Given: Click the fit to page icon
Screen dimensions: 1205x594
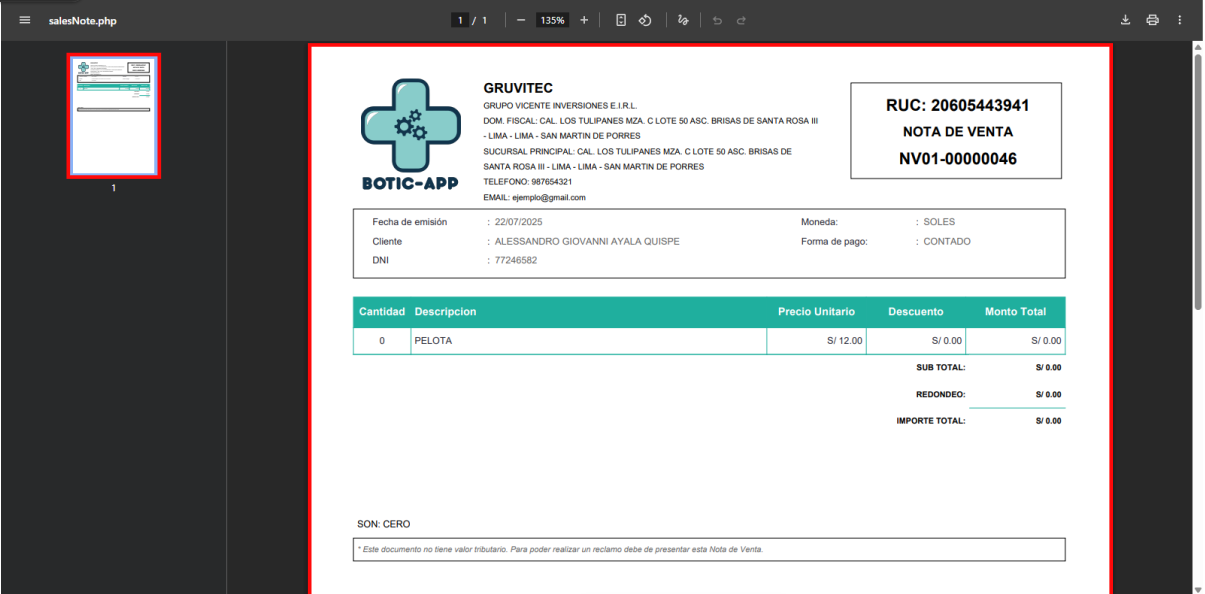Looking at the screenshot, I should (x=621, y=20).
